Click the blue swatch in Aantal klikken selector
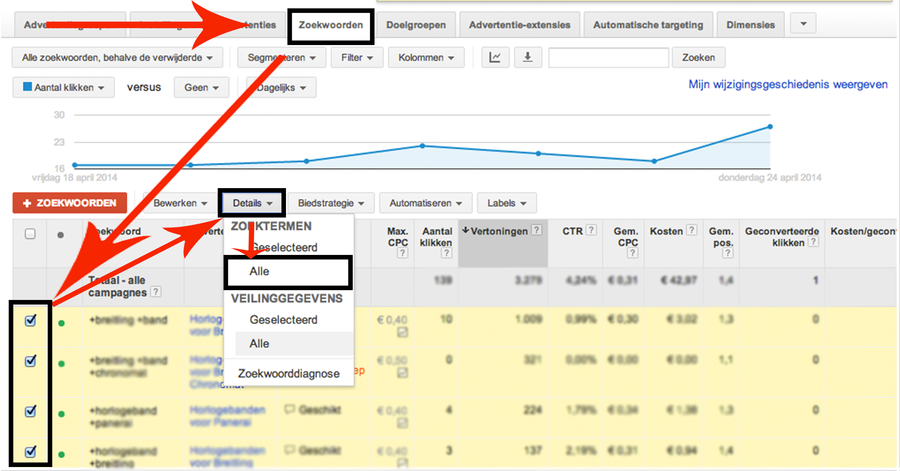 pyautogui.click(x=28, y=88)
